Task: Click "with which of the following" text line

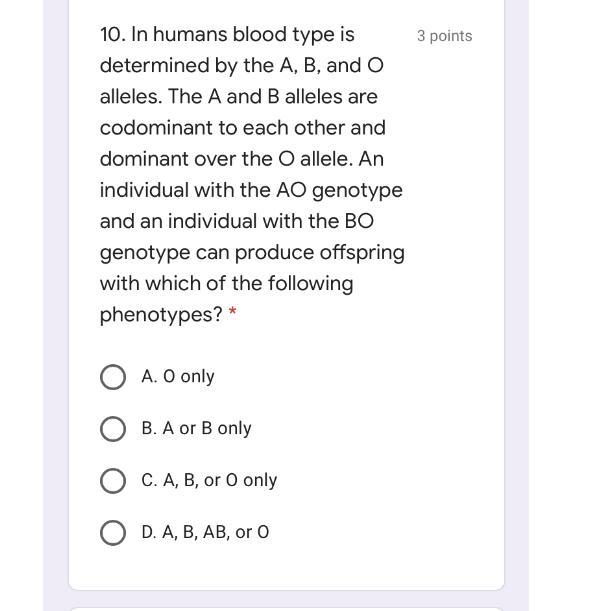Action: 226,284
